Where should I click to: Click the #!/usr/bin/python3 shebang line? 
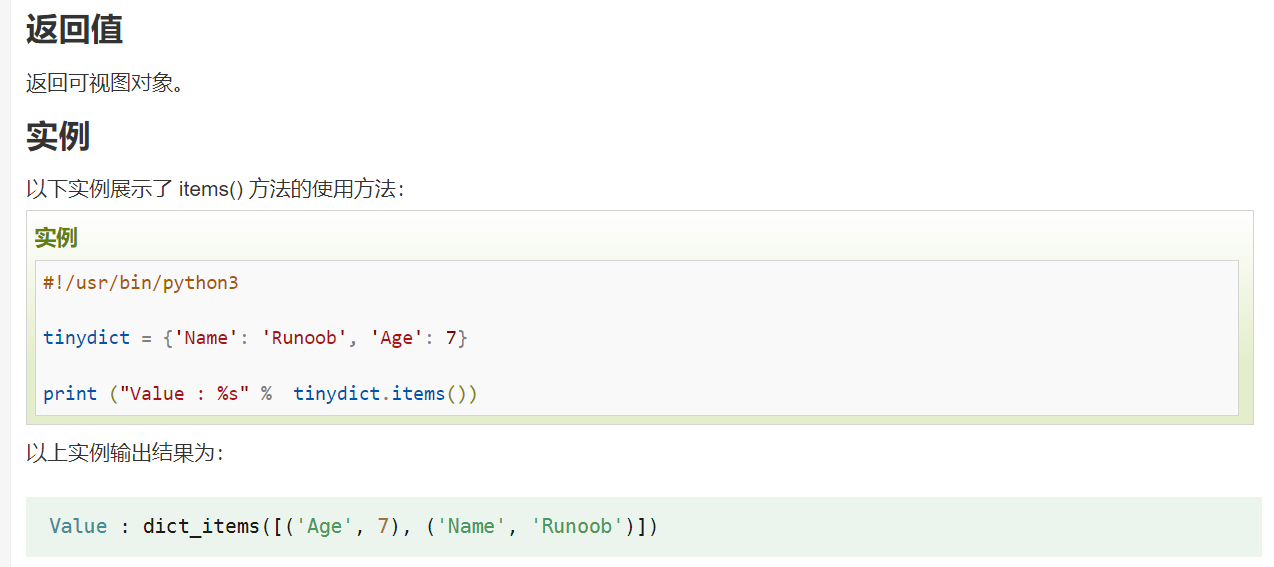point(141,283)
